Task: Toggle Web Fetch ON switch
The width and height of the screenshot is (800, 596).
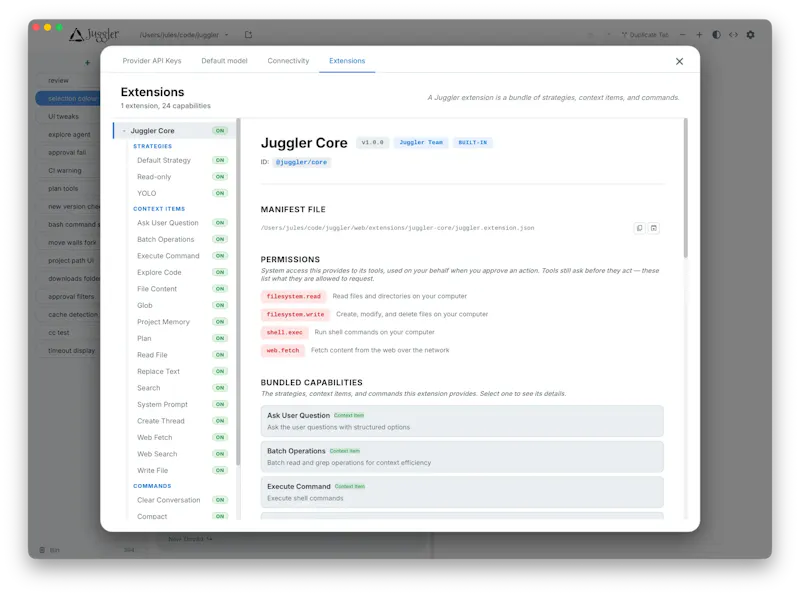Action: click(x=220, y=437)
